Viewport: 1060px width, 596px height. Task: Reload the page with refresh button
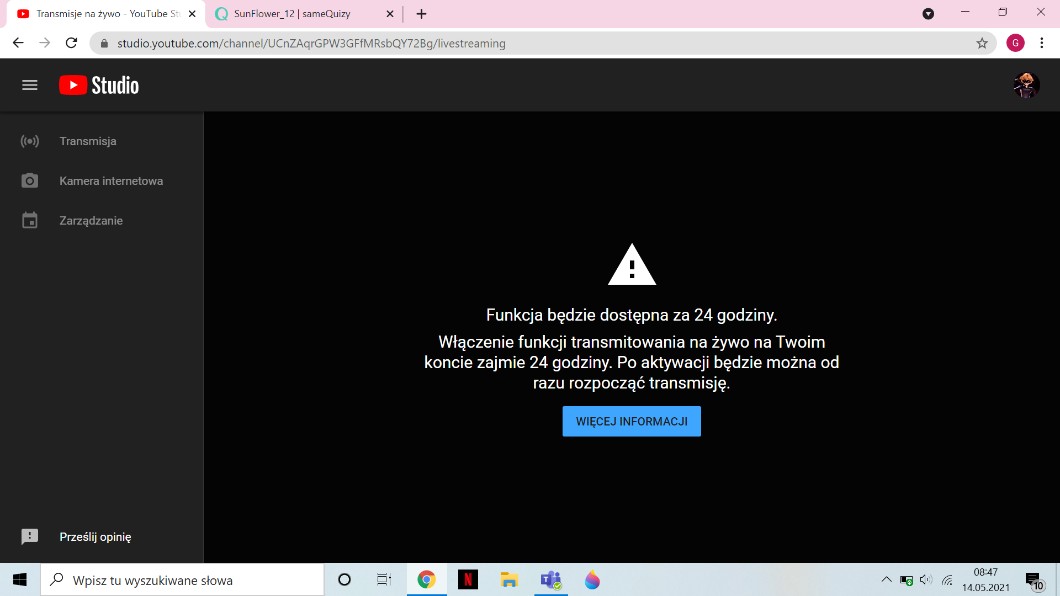pos(71,43)
